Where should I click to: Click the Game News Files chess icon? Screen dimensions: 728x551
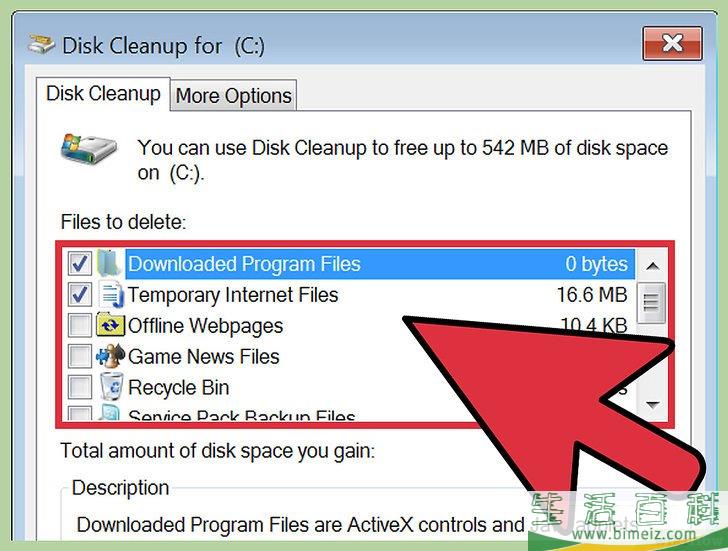pyautogui.click(x=110, y=356)
